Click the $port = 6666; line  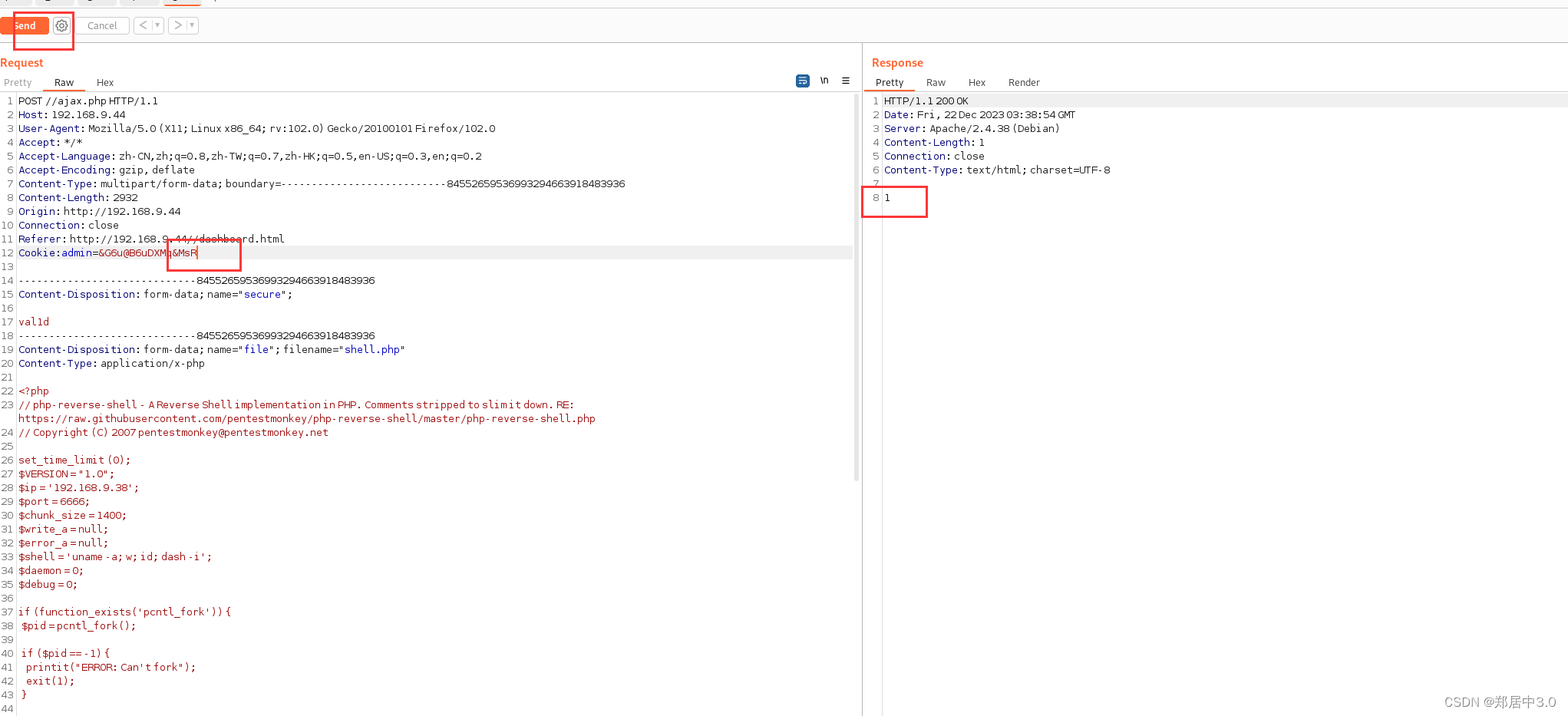coord(54,501)
